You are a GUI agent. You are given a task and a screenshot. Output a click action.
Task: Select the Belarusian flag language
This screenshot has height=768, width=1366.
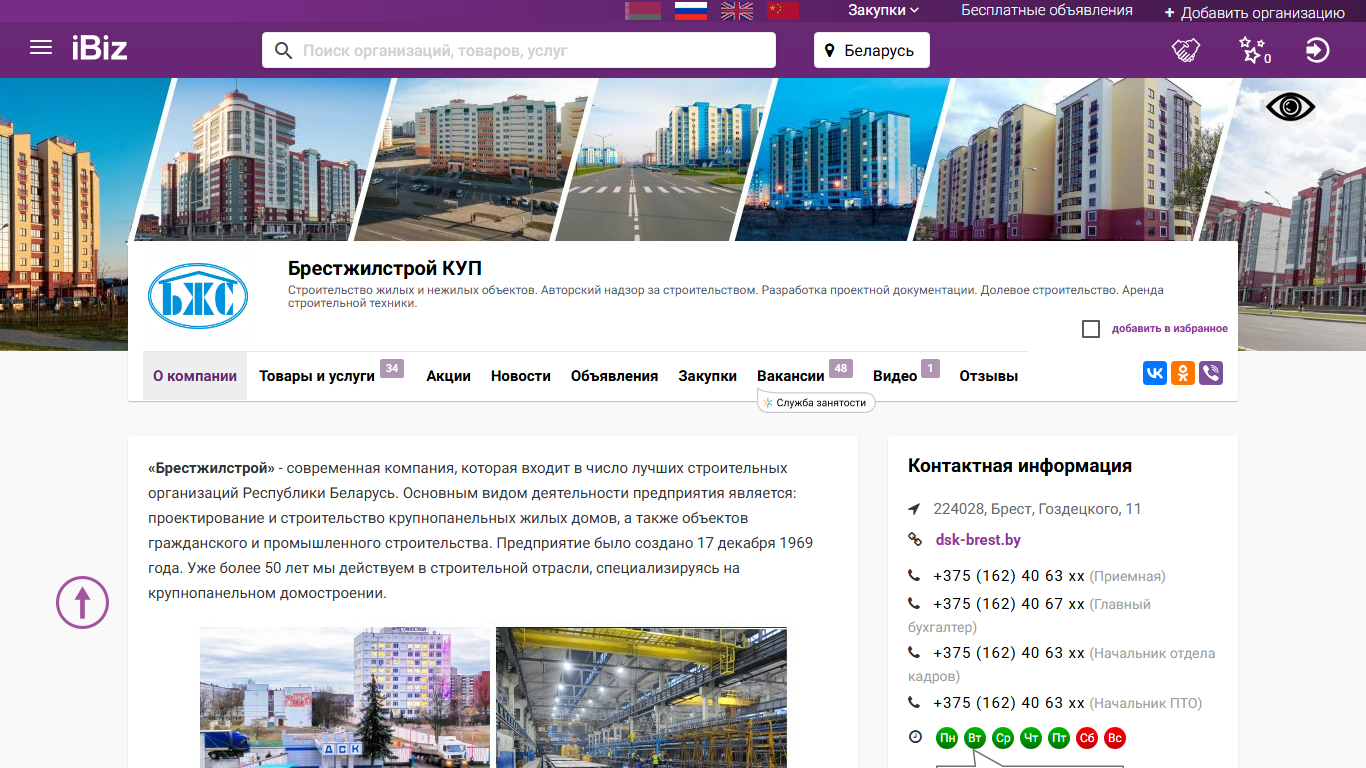tap(643, 11)
